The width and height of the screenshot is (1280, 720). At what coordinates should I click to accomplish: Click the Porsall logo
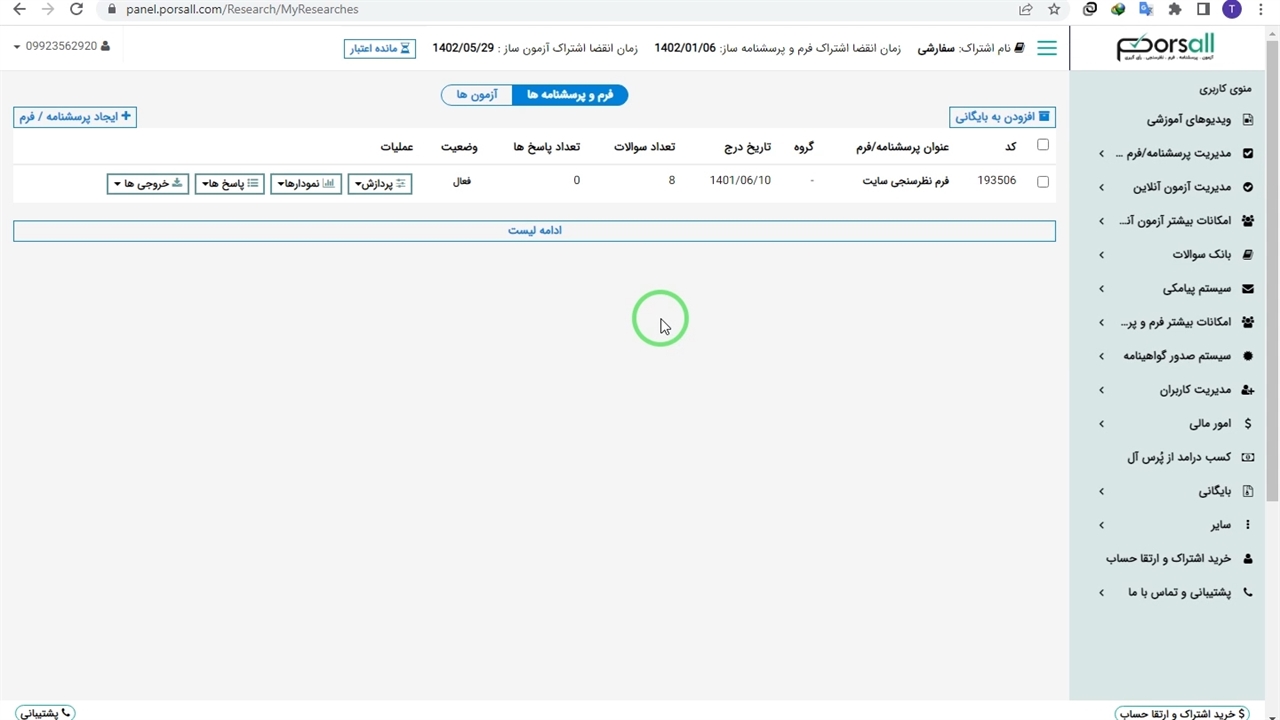pyautogui.click(x=1165, y=48)
